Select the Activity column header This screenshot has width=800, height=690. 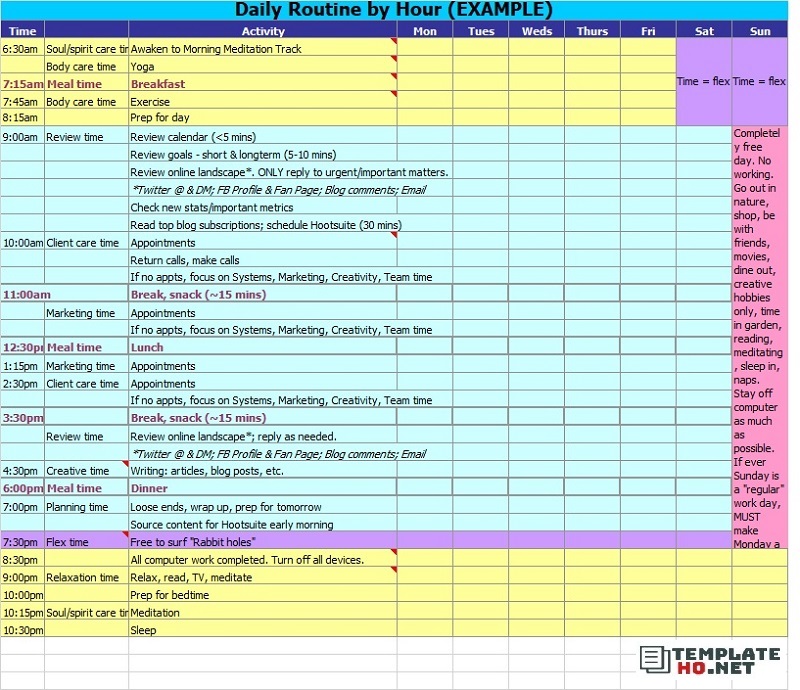pos(263,31)
